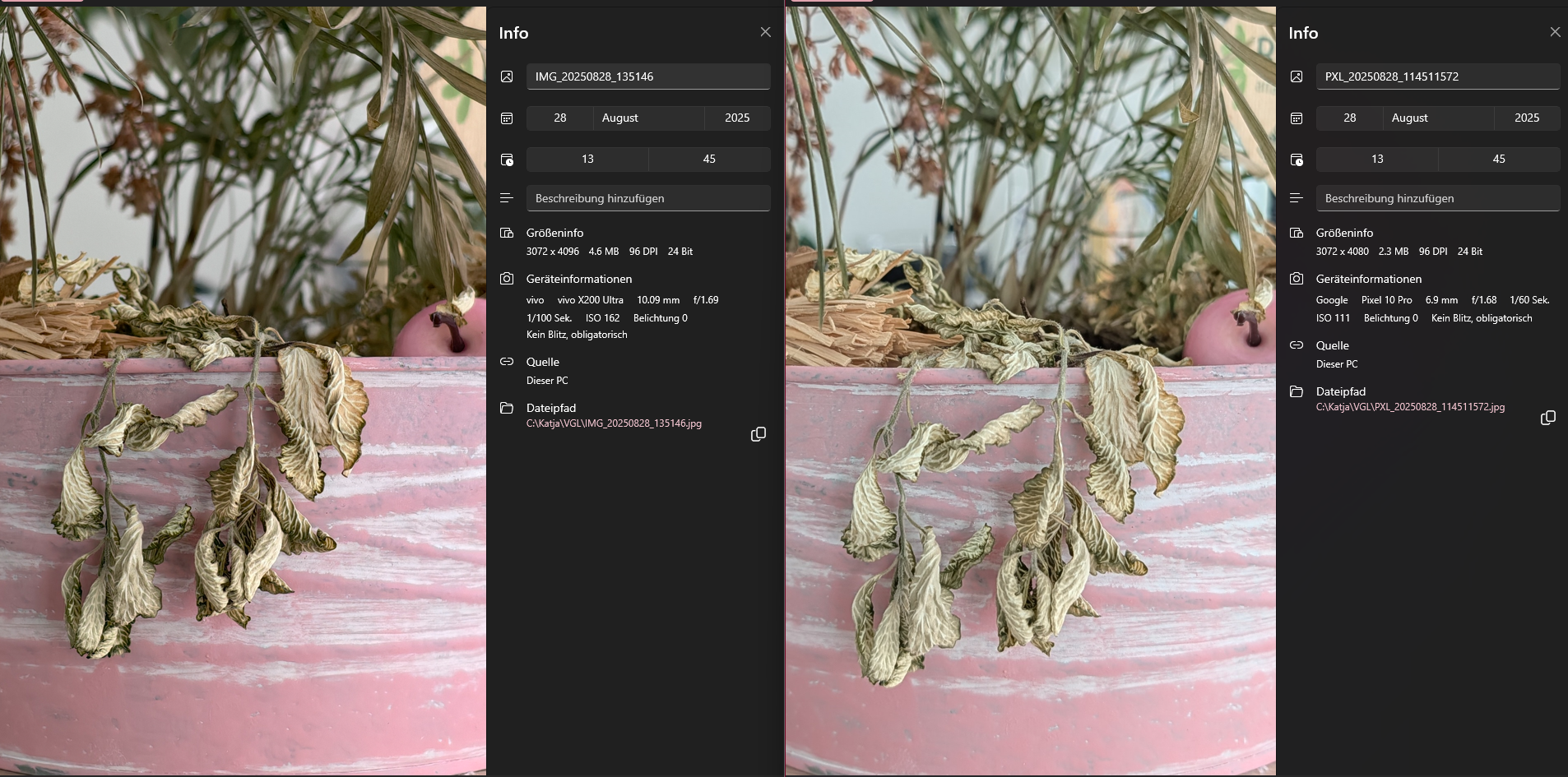Screen dimensions: 1568x777
Task: Click camera icon beside vivo Geräteinformationen
Action: 507,279
